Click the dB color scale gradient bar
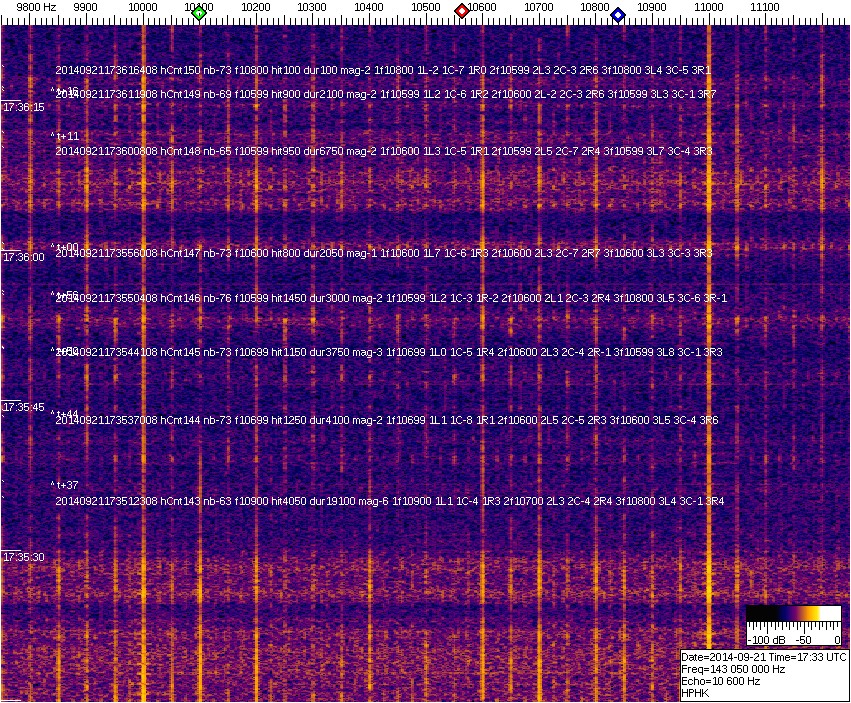851x703 pixels. click(794, 614)
